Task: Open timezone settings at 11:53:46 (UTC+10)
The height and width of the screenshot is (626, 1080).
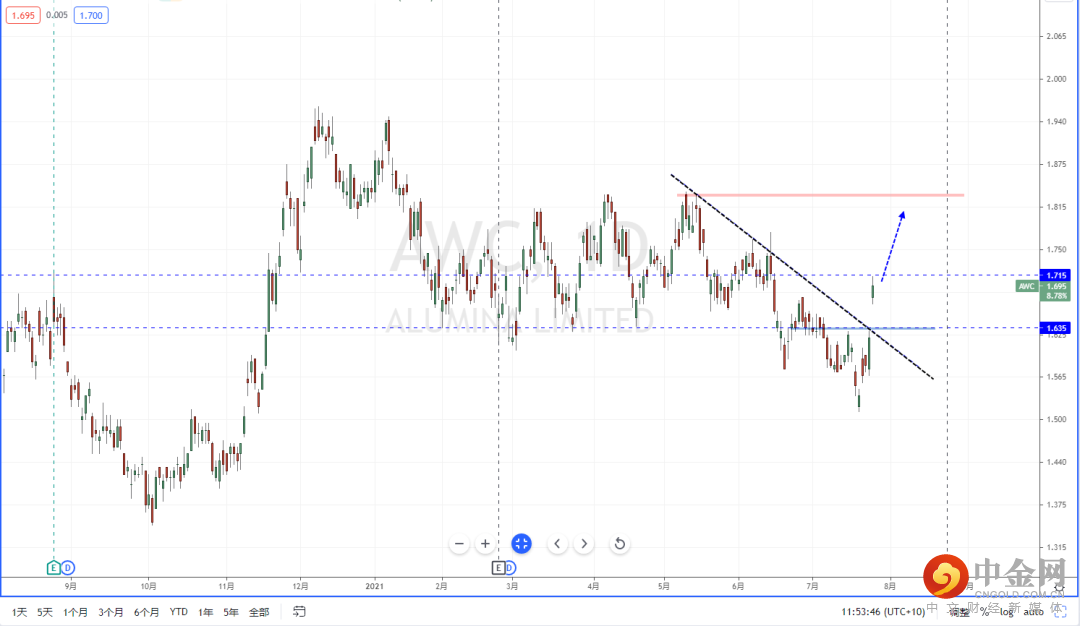Action: pos(883,612)
